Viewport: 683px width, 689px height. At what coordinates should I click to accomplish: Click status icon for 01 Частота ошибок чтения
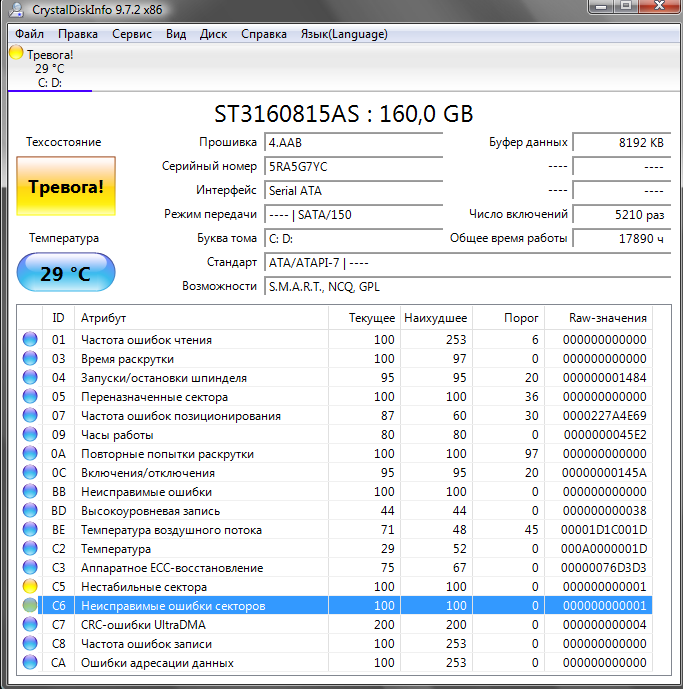tap(30, 339)
